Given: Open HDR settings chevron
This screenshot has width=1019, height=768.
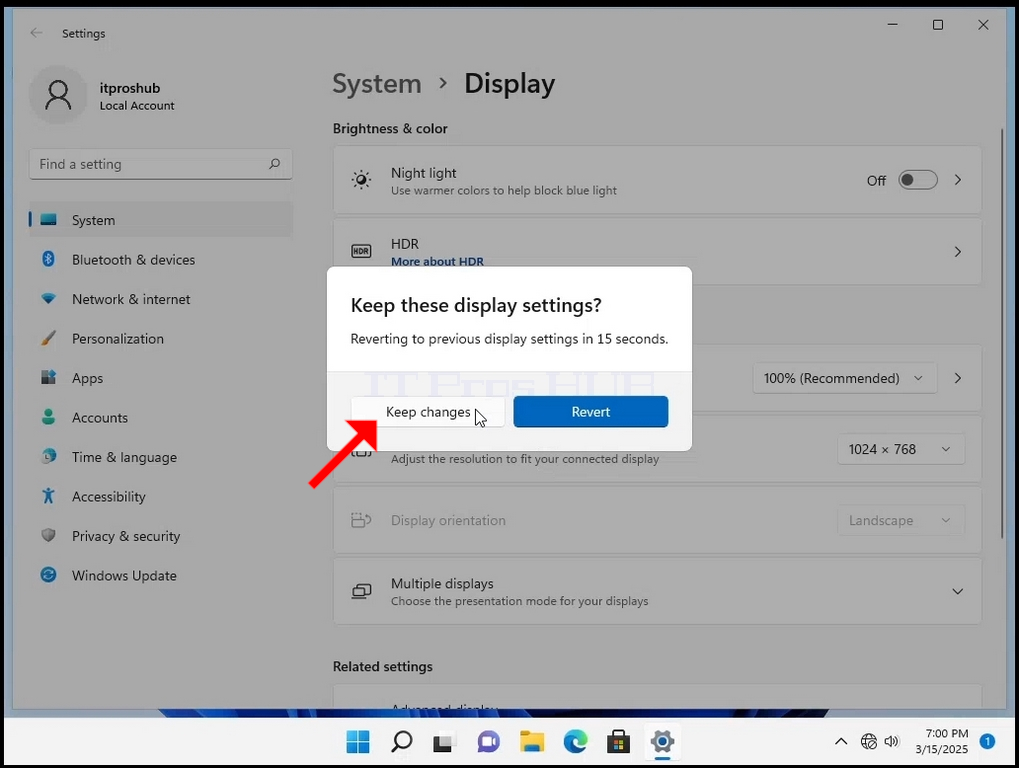Looking at the screenshot, I should tap(958, 251).
